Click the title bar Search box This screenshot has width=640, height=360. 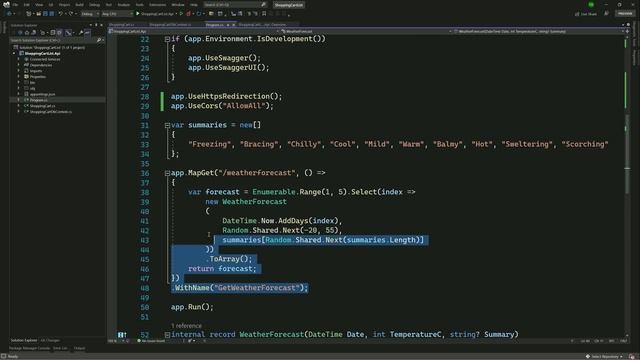[236, 5]
